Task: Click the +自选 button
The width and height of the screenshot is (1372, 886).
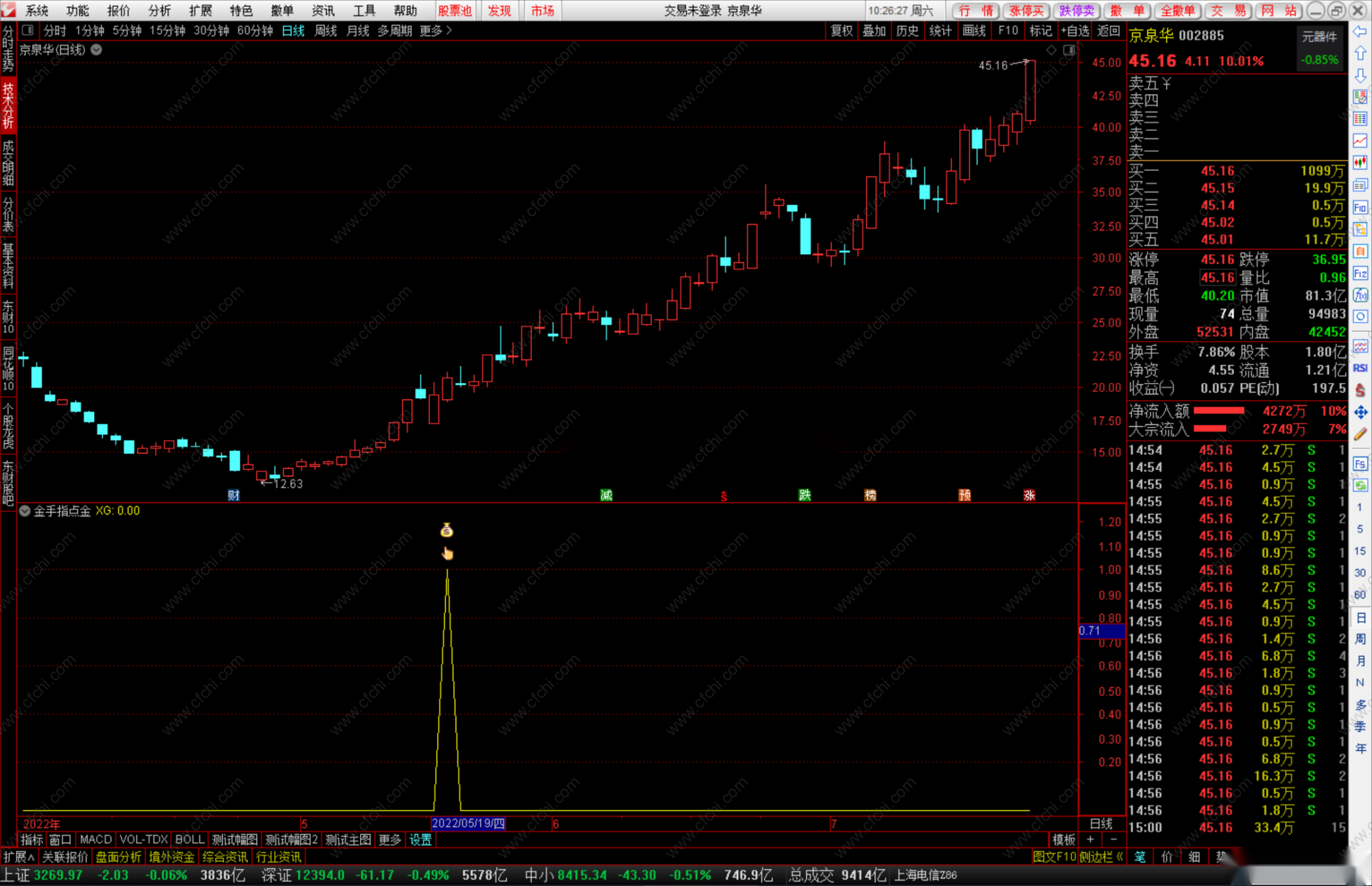Action: (1075, 30)
